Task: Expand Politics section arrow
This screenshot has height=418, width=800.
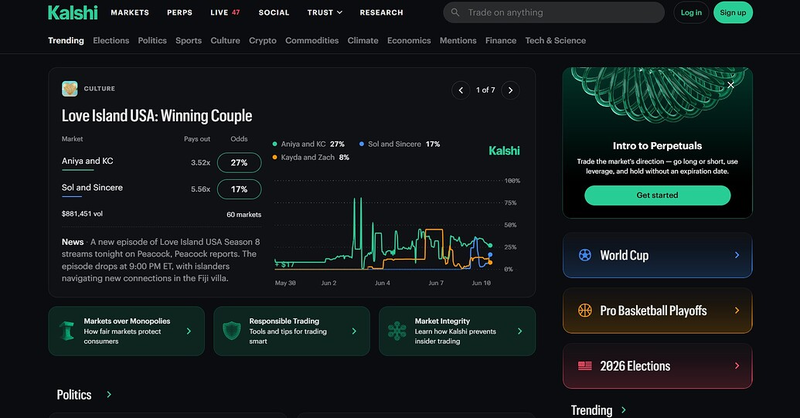Action: coord(109,395)
